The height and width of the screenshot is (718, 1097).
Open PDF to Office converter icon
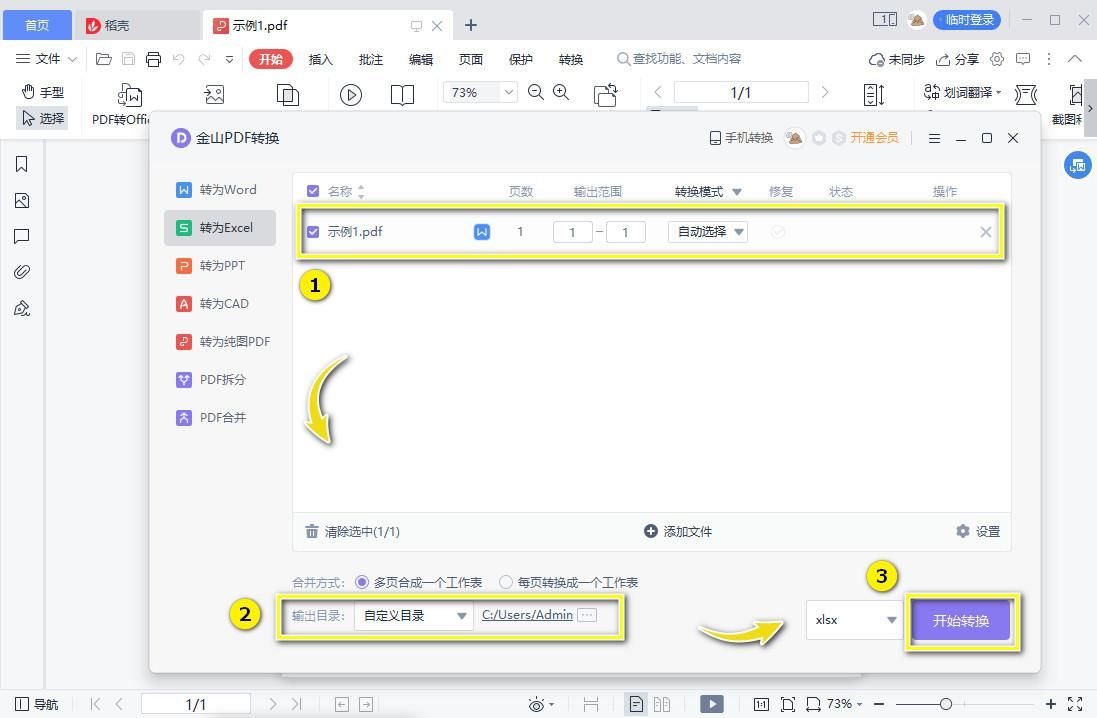129,94
